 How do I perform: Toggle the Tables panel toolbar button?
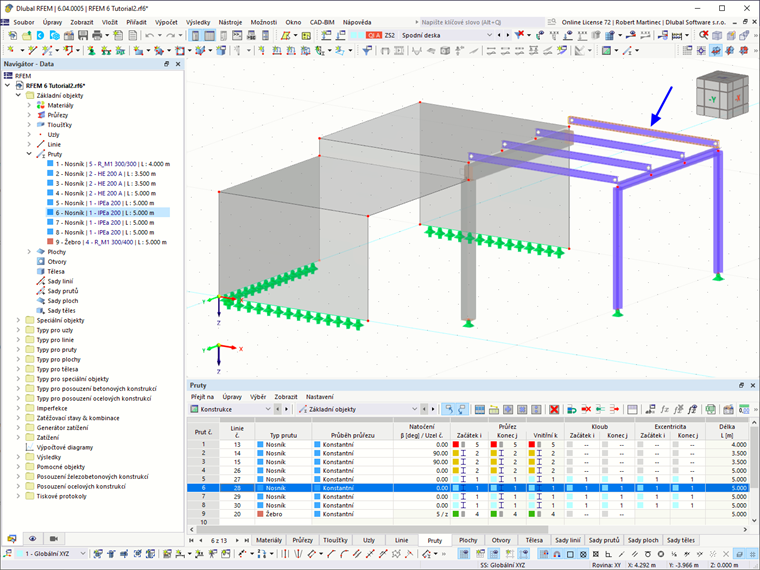(x=209, y=35)
